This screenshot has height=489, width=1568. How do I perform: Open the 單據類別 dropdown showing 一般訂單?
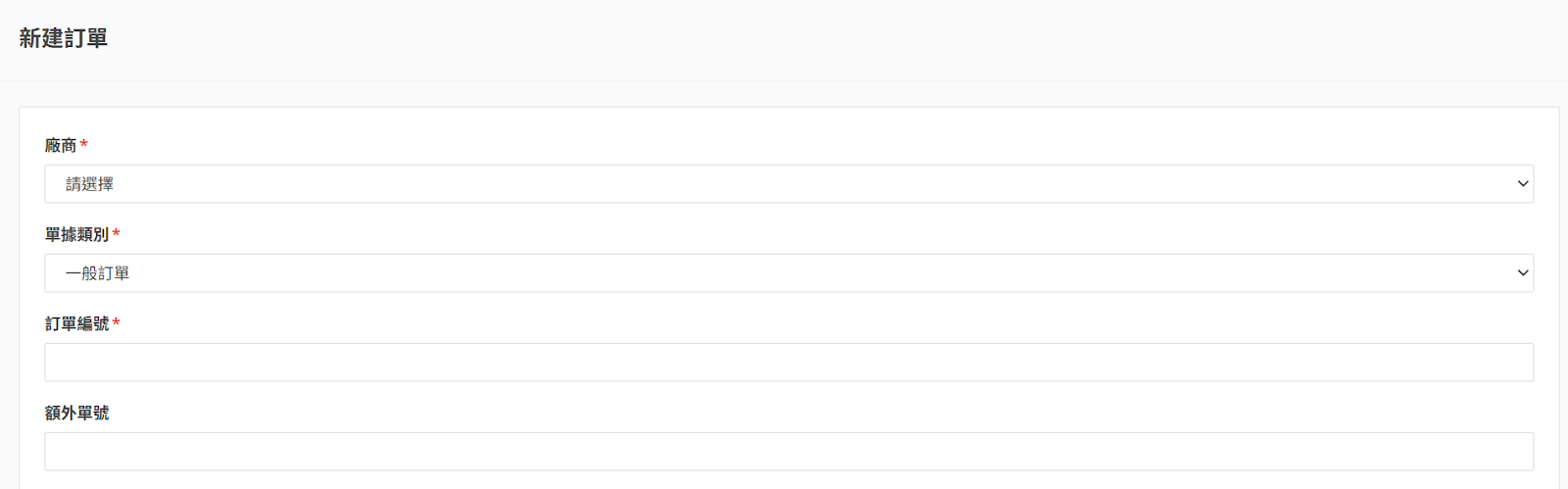pyautogui.click(x=789, y=273)
